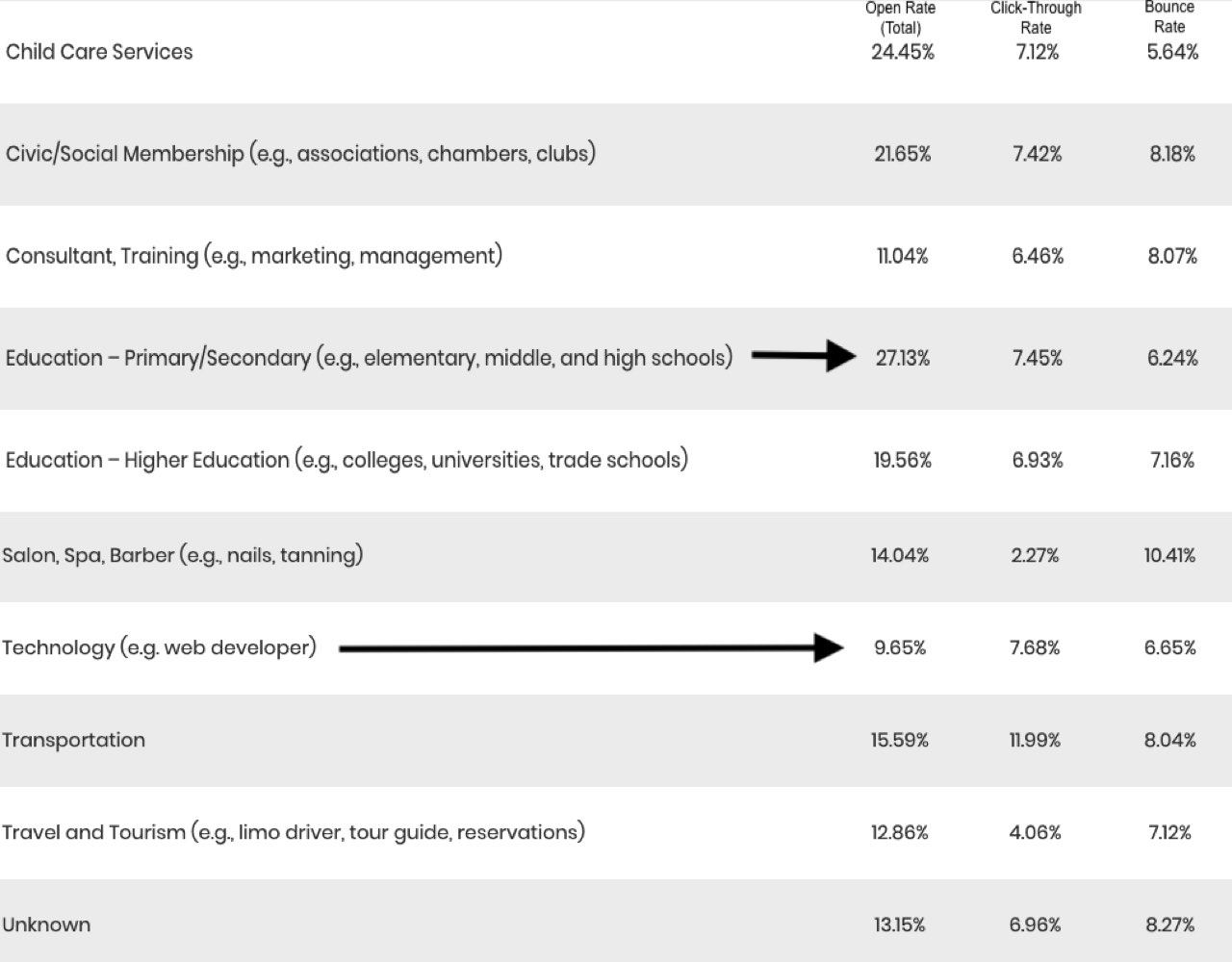Click the Travel and Tourism row label
Image resolution: width=1232 pixels, height=962 pixels.
point(294,832)
